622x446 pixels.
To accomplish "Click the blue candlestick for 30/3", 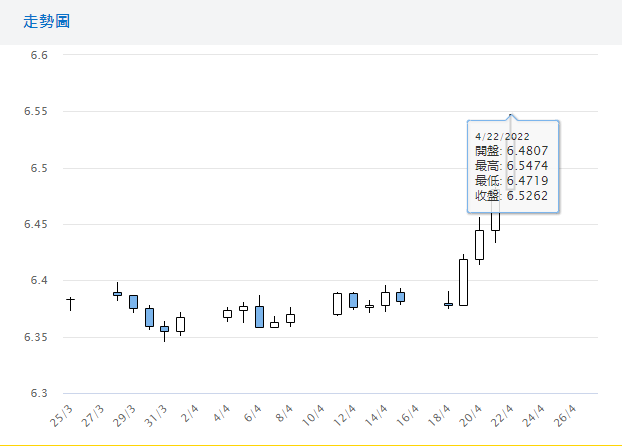I will tap(149, 317).
